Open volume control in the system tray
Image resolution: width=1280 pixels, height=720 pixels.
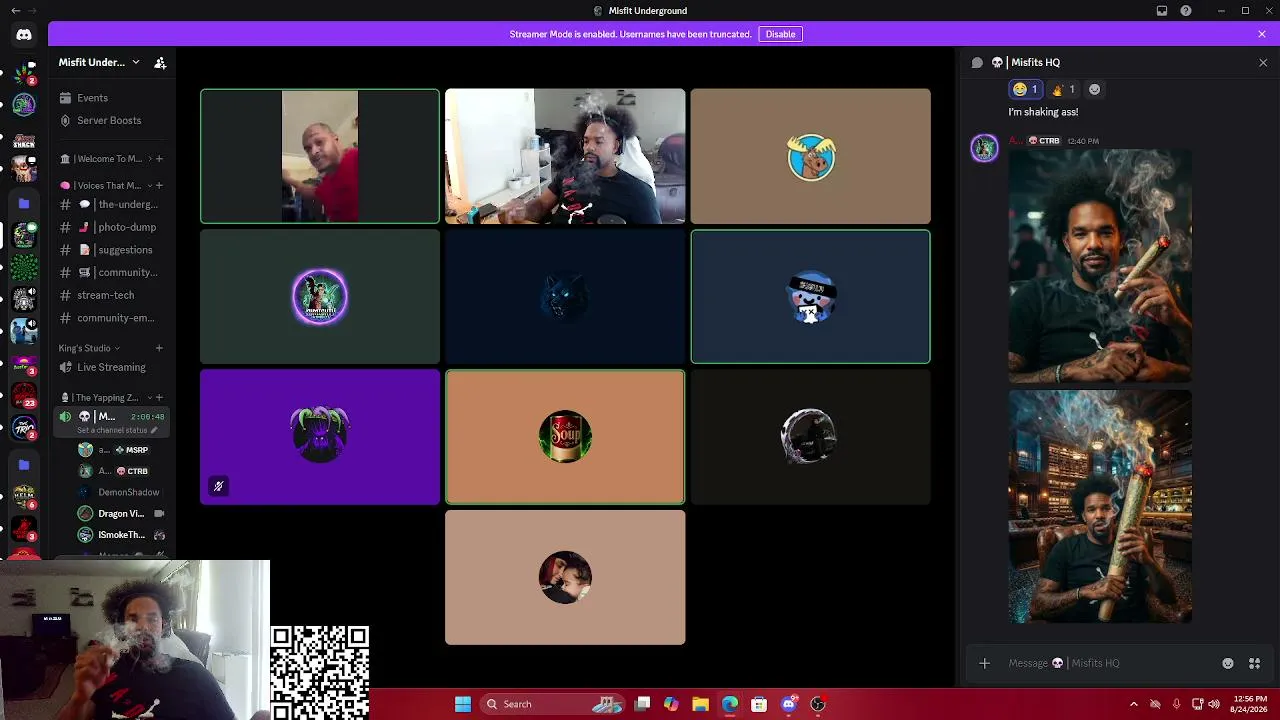point(1214,704)
